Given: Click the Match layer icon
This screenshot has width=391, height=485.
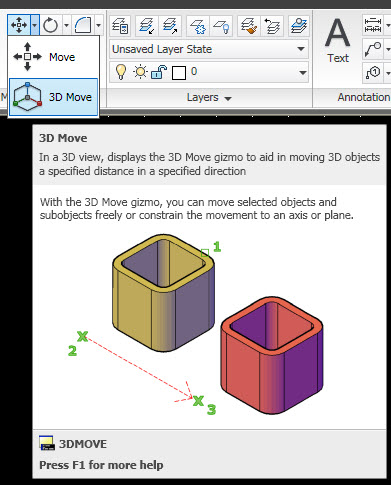Looking at the screenshot, I should pos(170,26).
